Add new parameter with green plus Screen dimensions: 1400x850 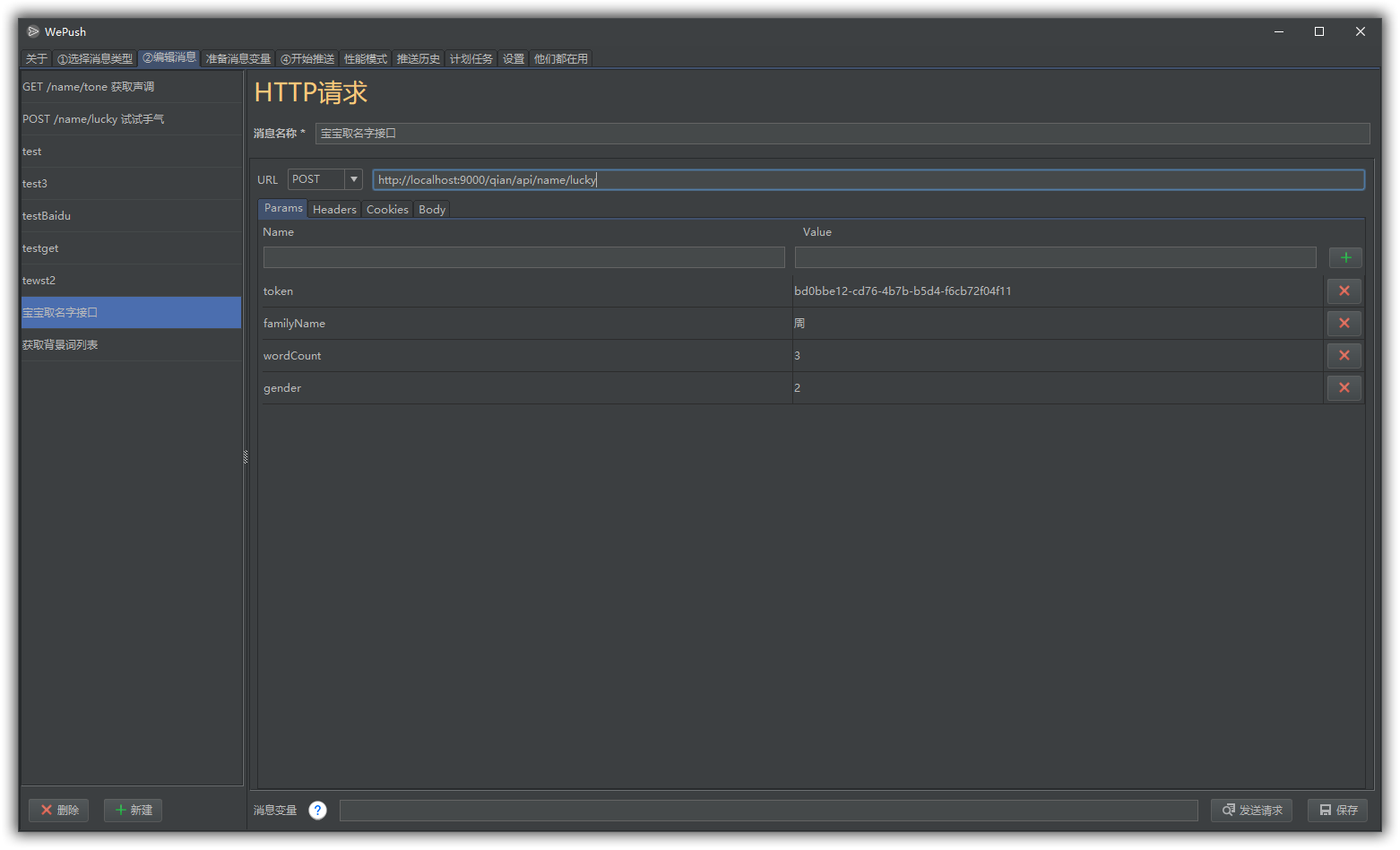tap(1345, 257)
